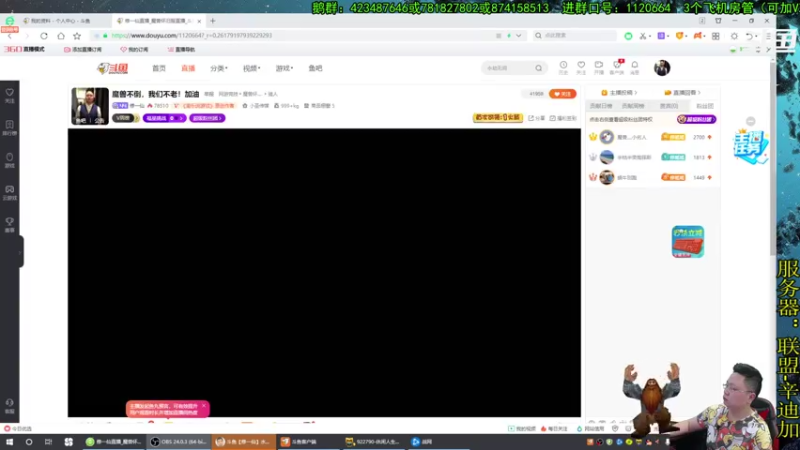
Task: Open the Windows Start button
Action: tap(9, 442)
